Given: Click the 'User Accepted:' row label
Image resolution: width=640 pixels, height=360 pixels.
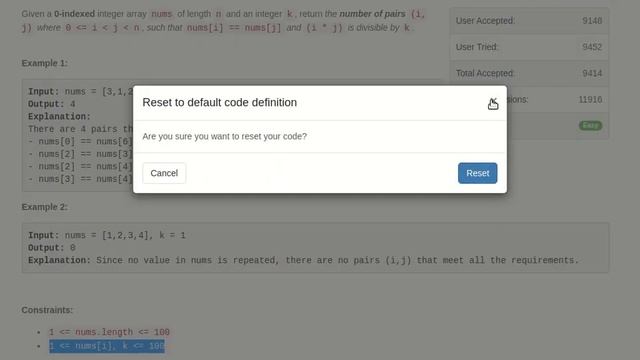Looking at the screenshot, I should [485, 21].
